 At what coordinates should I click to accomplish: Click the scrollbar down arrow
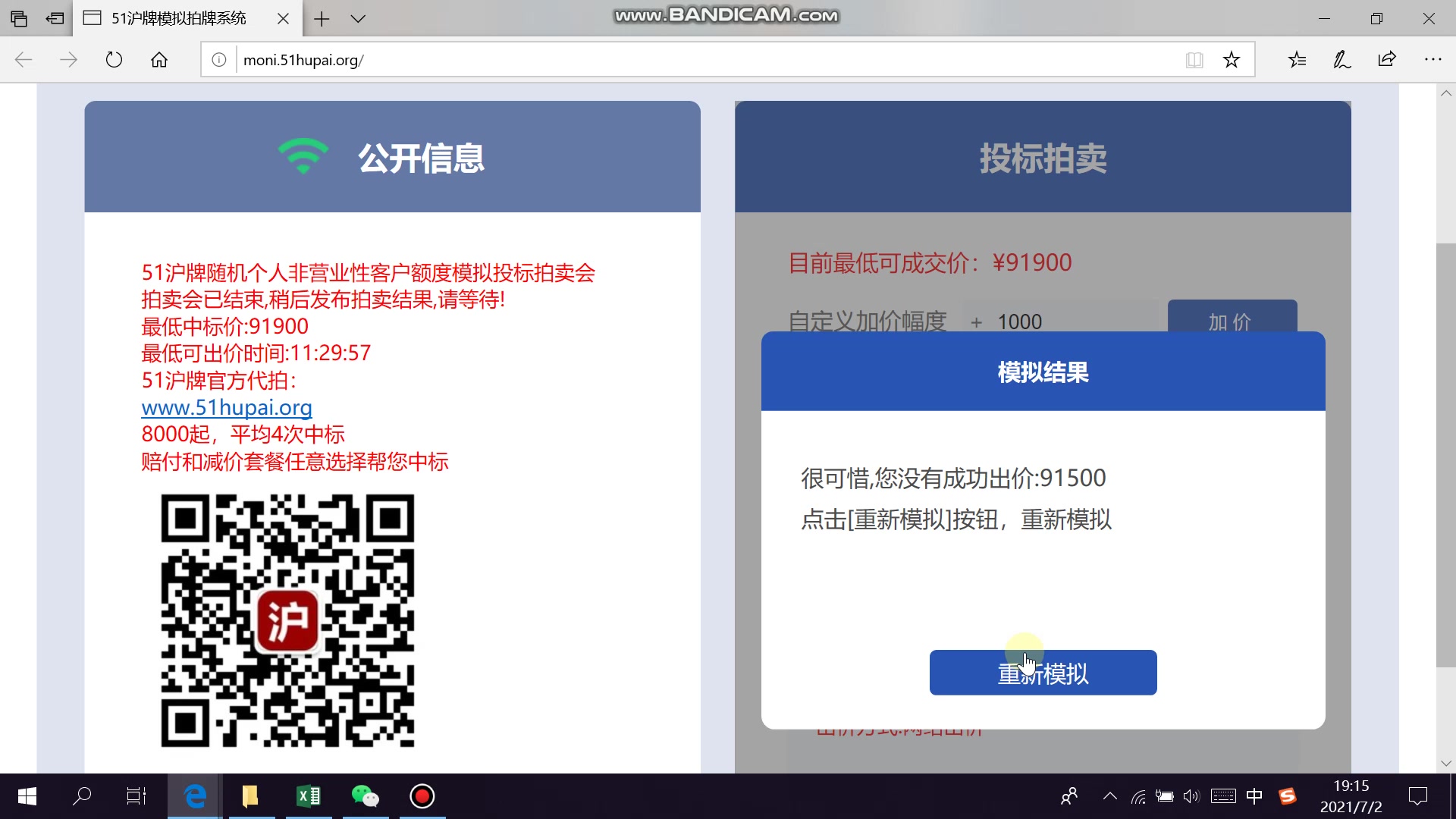point(1445,763)
